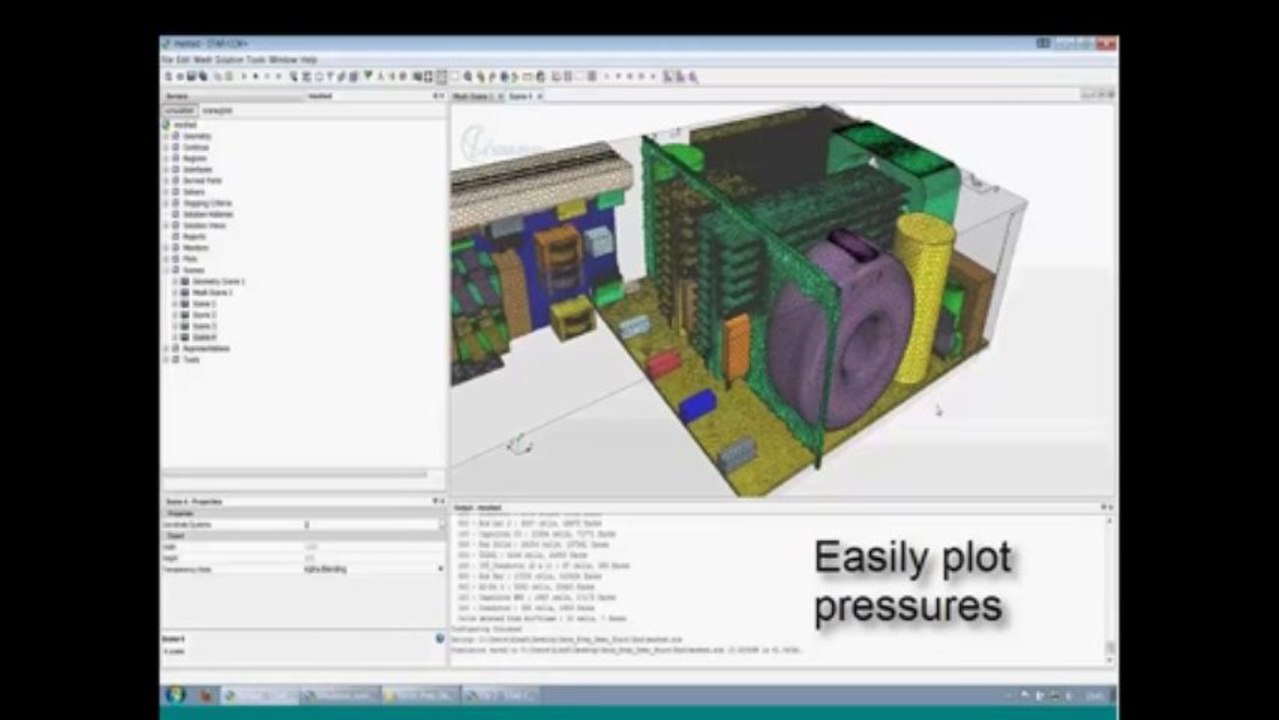Click the New Simulation toolbar icon
The image size is (1279, 720).
pos(168,76)
